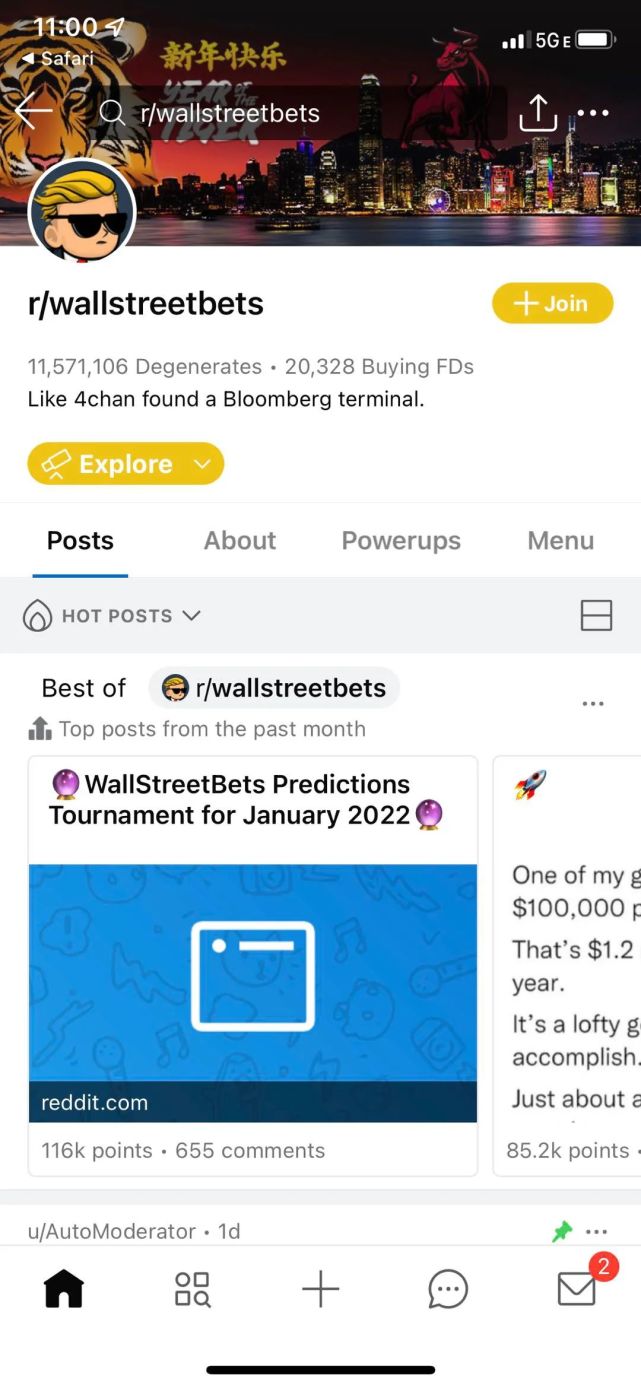Viewport: 641px width, 1388px height.
Task: Tap the home icon in bottom navigation
Action: tap(63, 1289)
